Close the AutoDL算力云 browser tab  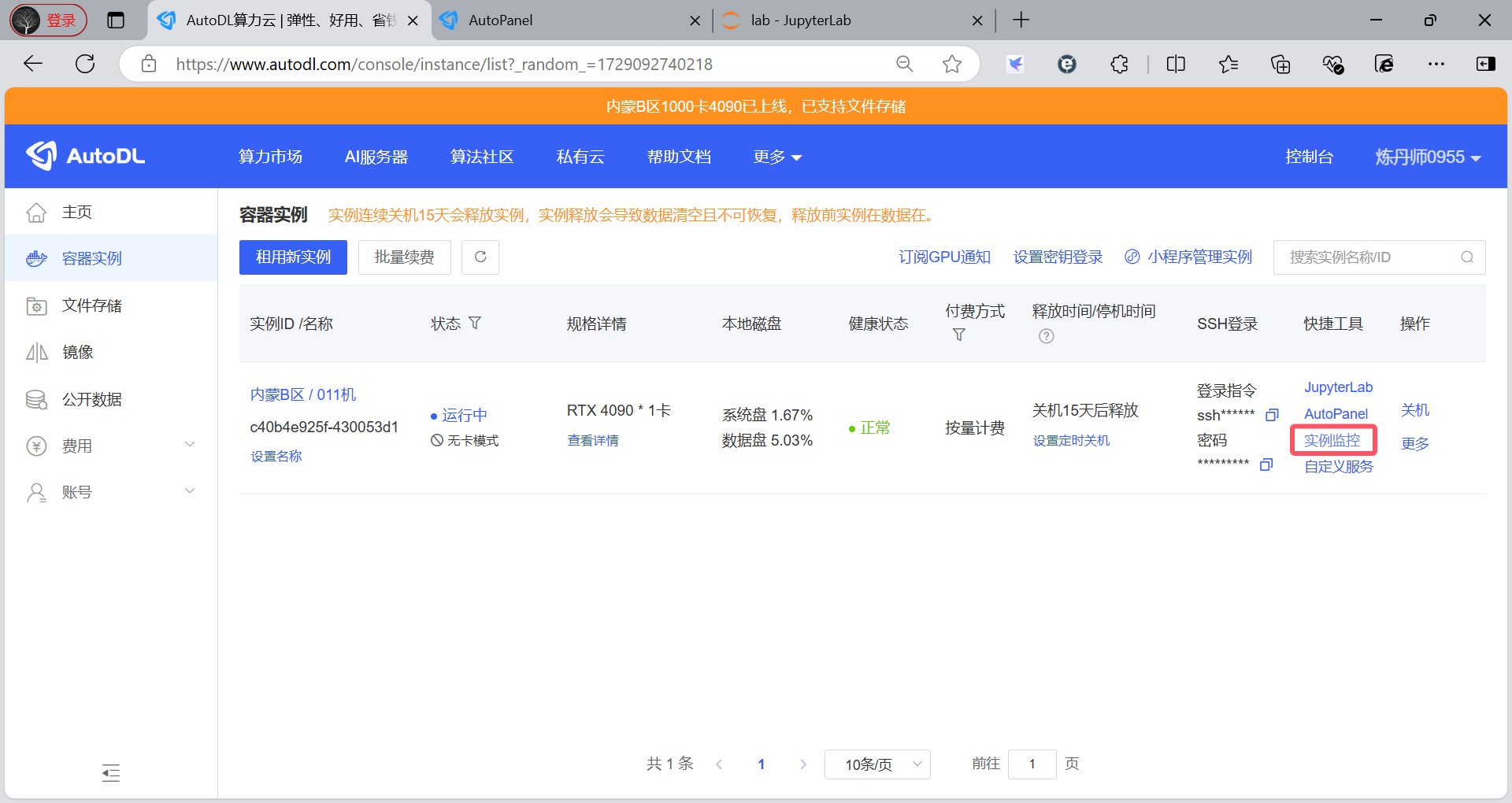(x=413, y=20)
